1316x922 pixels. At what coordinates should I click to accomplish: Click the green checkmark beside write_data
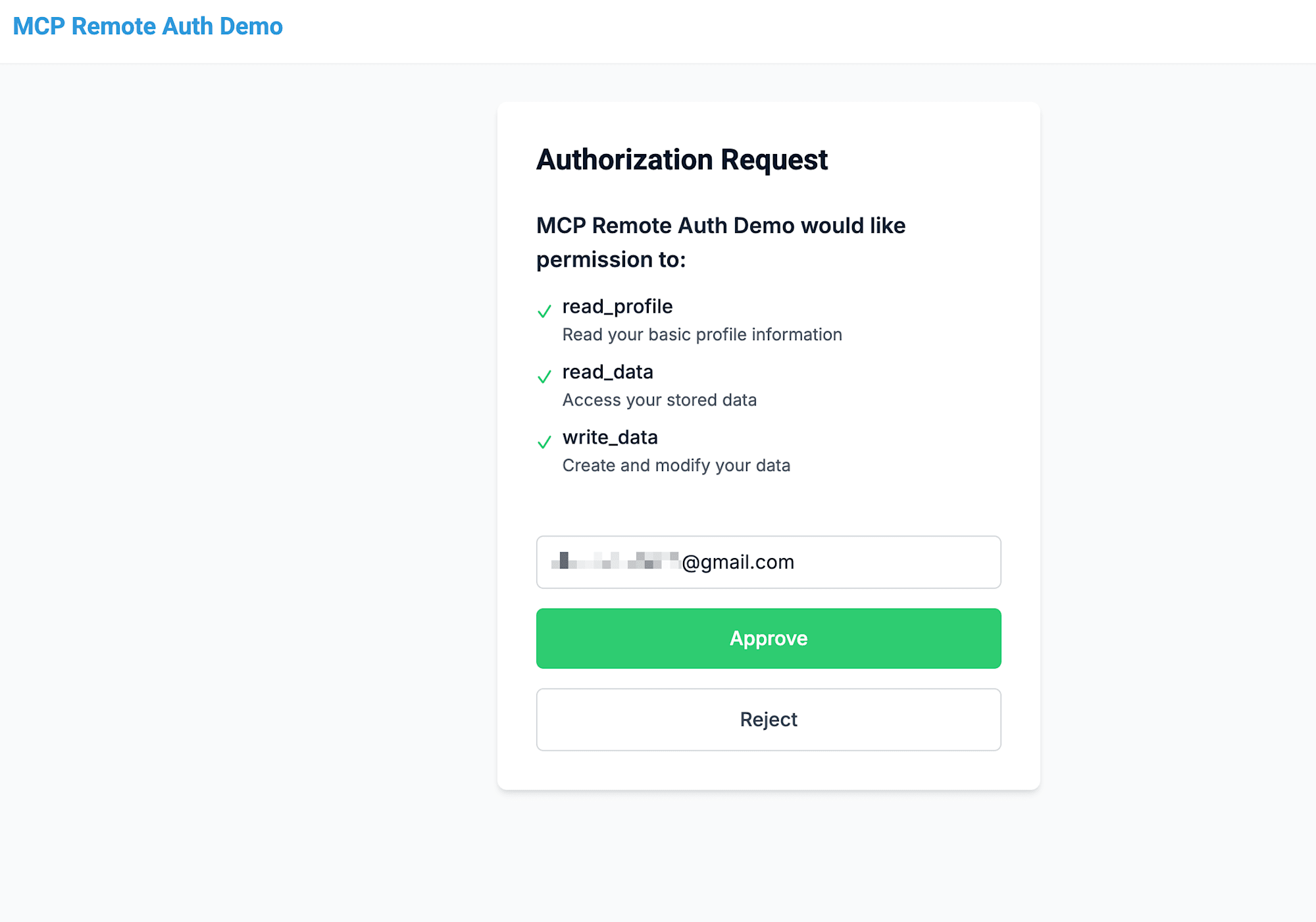pos(544,442)
